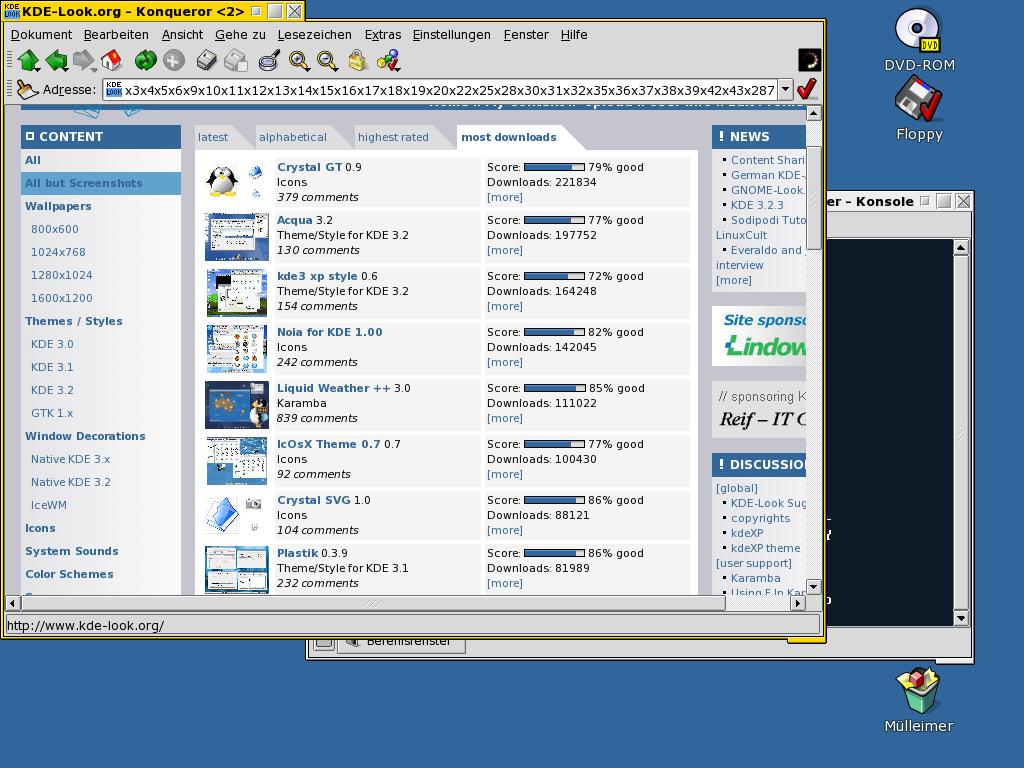Expand the Back button history dropdown
This screenshot has width=1024, height=768.
pyautogui.click(x=66, y=69)
